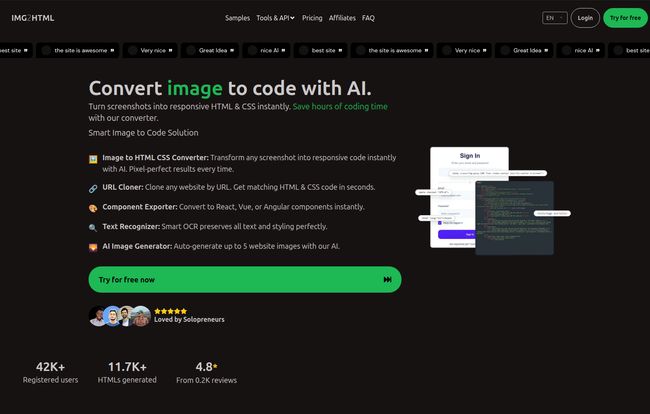The height and width of the screenshot is (414, 650).
Task: Click the '4.8' reviews rating stat
Action: 206,367
